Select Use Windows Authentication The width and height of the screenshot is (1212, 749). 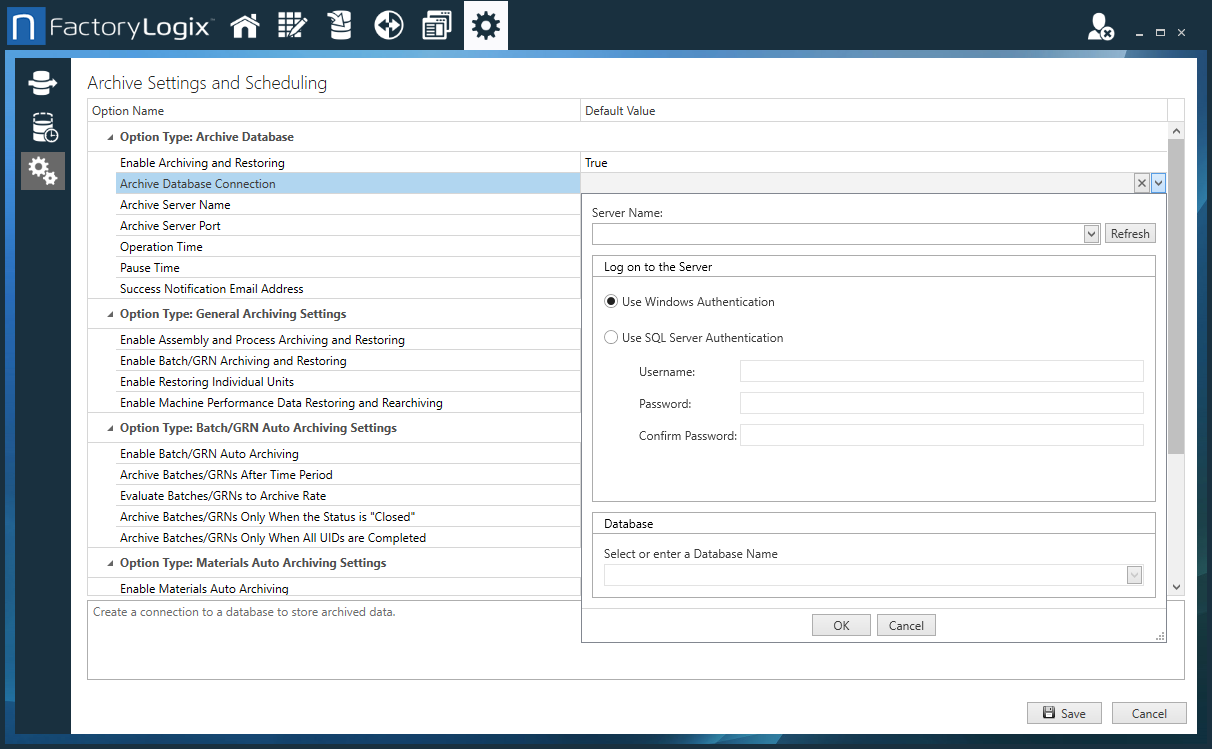pyautogui.click(x=611, y=301)
